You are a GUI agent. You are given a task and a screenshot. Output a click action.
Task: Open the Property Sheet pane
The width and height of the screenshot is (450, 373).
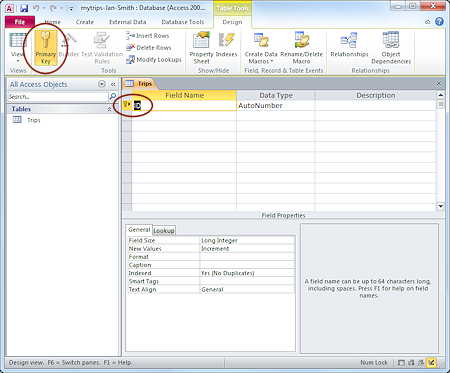[201, 48]
